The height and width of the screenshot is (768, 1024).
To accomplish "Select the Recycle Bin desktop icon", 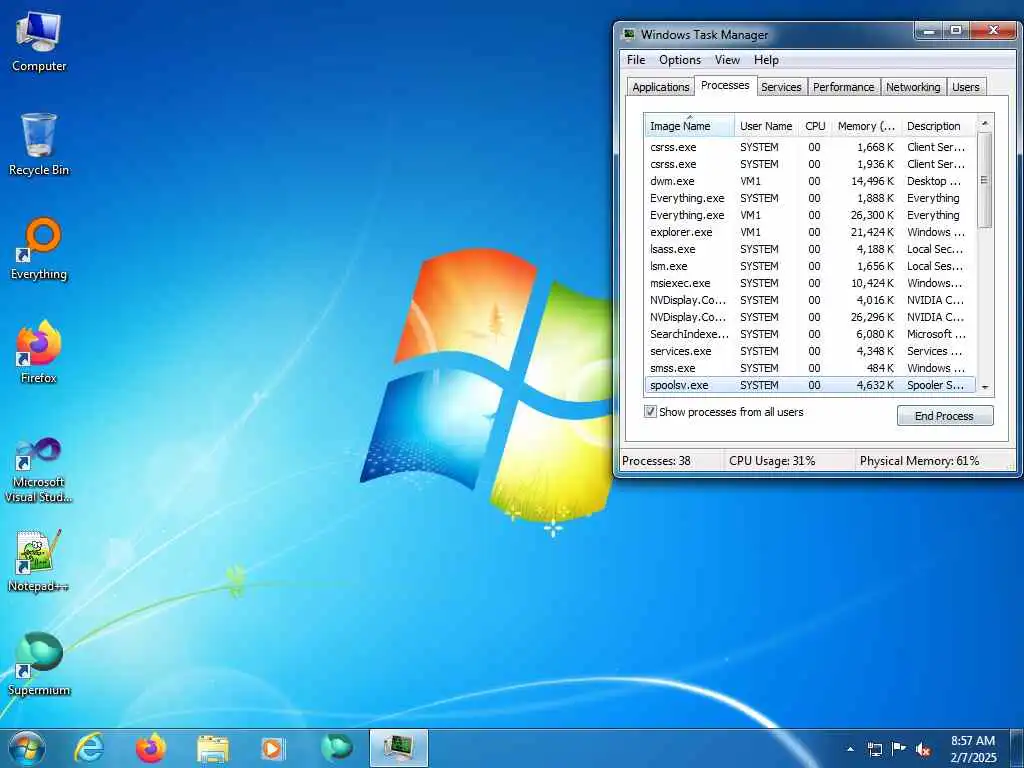I will click(x=39, y=145).
